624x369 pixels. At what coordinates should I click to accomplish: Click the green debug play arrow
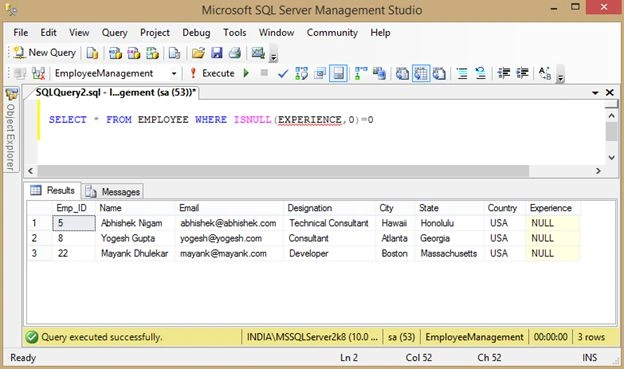click(246, 73)
